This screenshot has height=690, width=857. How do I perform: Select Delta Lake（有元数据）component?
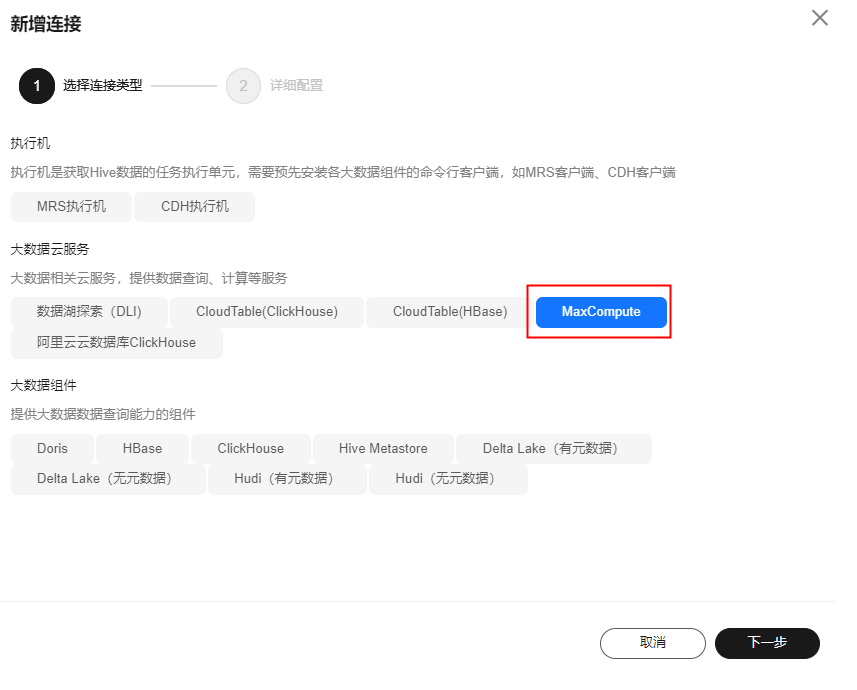coord(554,449)
